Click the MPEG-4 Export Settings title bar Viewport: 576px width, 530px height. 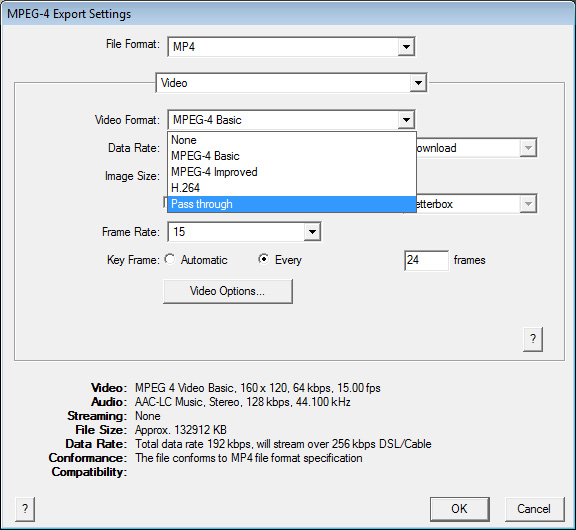tap(288, 14)
